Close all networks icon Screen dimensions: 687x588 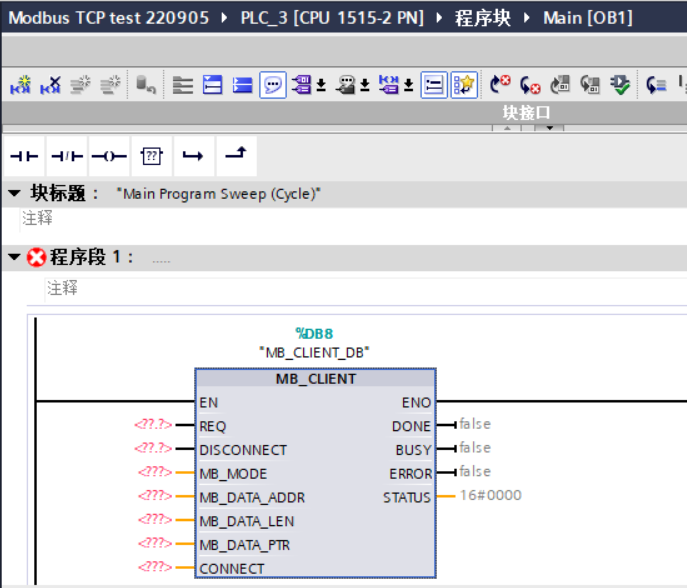tap(242, 85)
